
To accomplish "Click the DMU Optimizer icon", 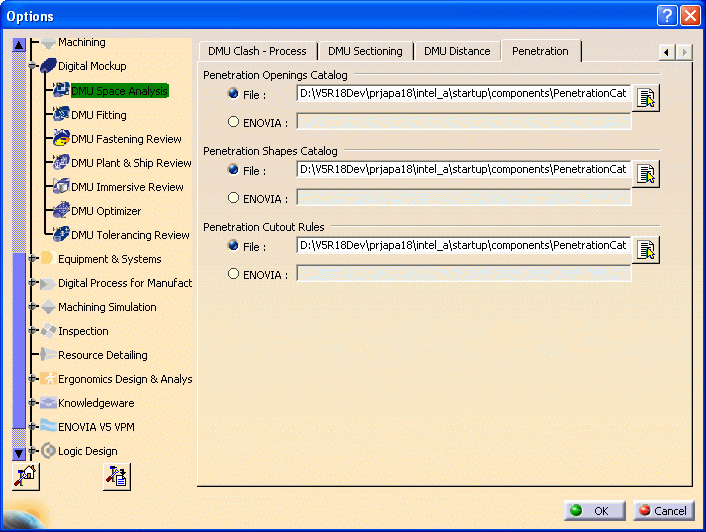I will (59, 211).
